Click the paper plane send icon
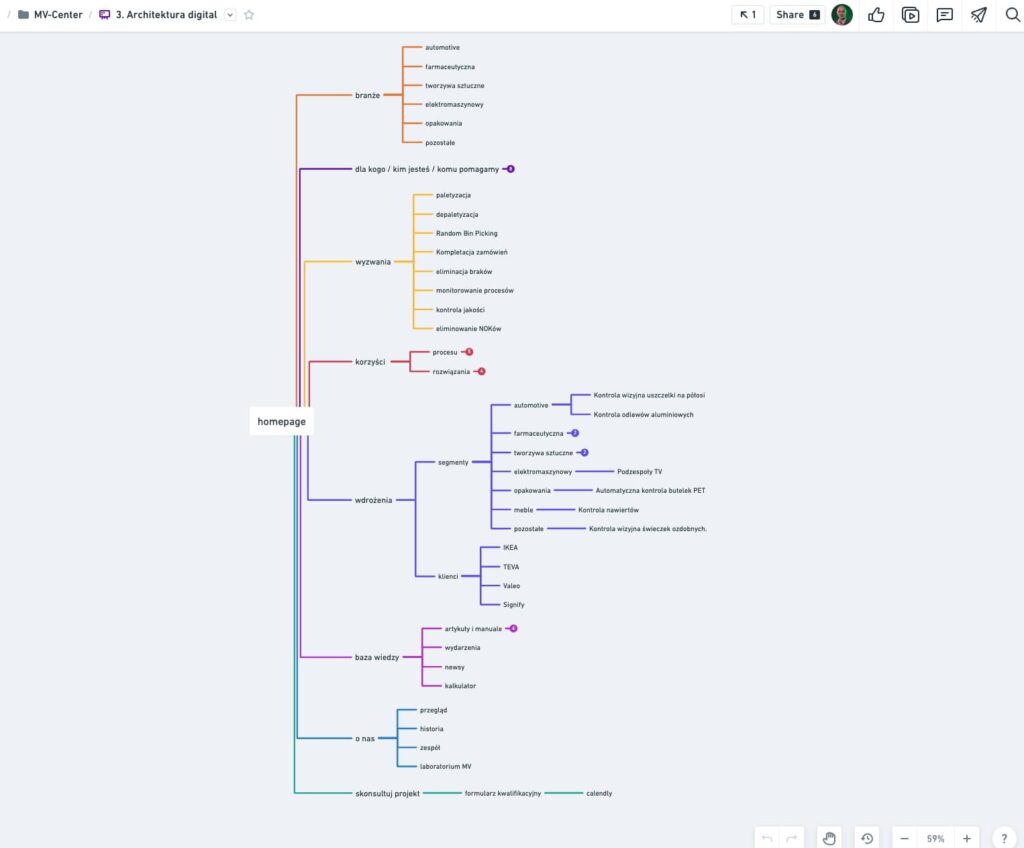The width and height of the screenshot is (1024, 848). click(x=978, y=15)
